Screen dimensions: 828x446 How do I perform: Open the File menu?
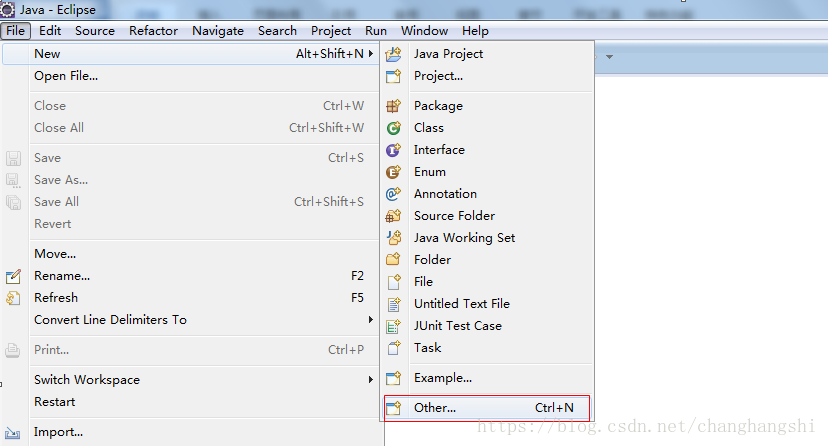[15, 31]
